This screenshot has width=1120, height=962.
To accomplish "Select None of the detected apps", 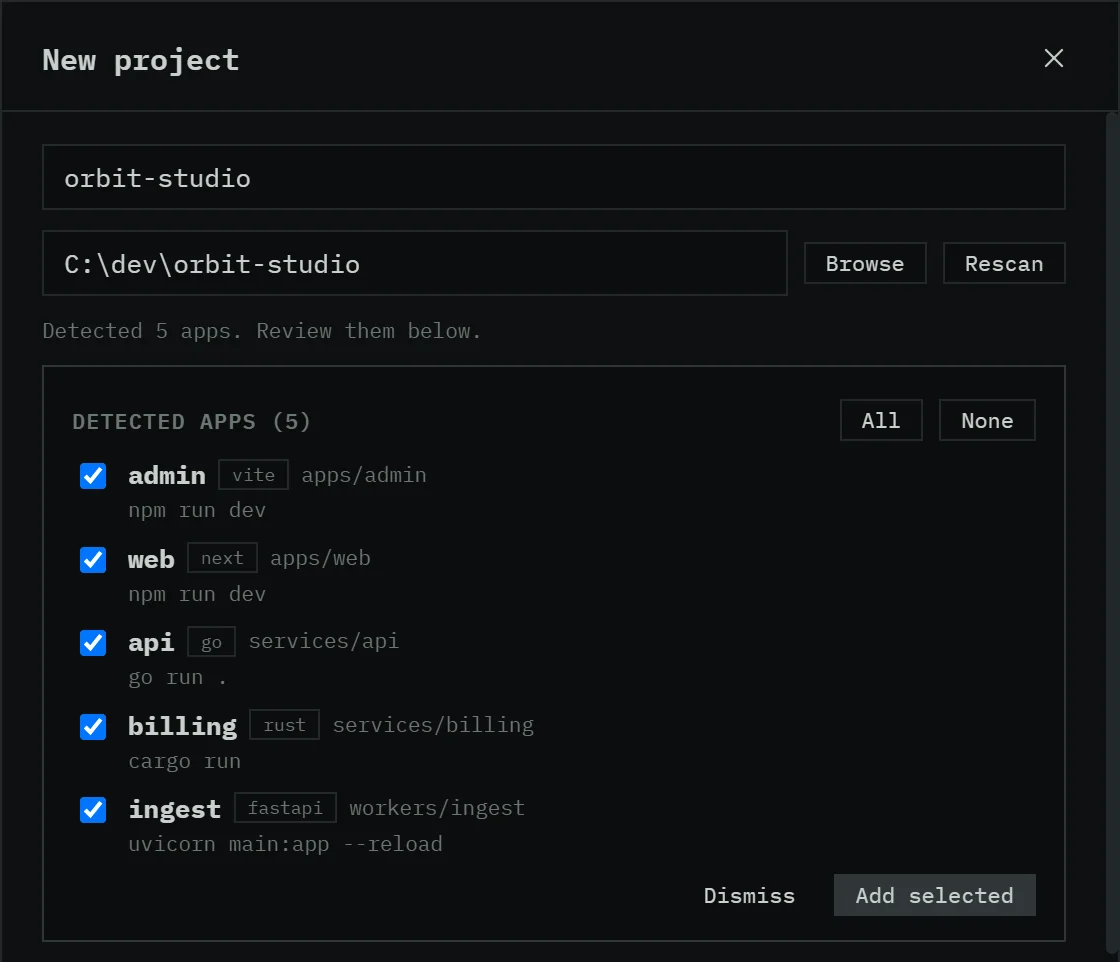I will (x=986, y=420).
